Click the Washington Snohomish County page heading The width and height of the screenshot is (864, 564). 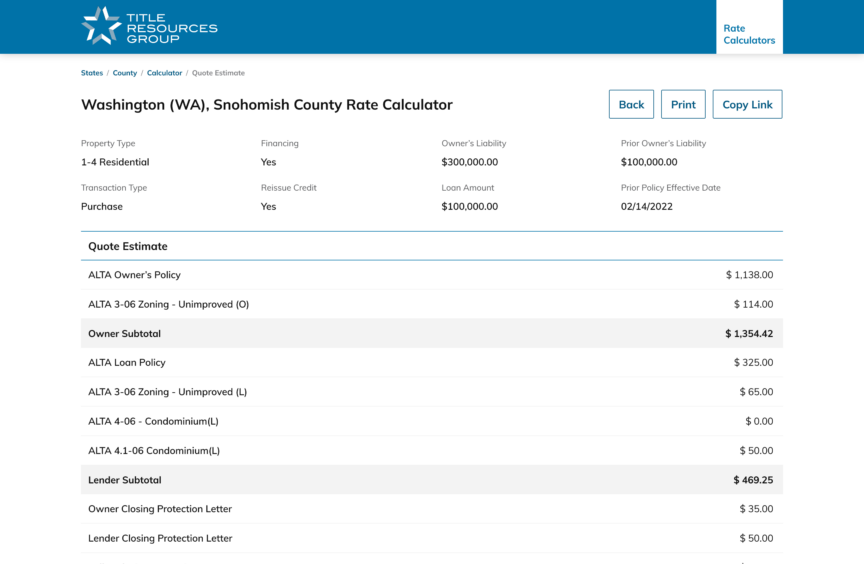click(x=267, y=105)
